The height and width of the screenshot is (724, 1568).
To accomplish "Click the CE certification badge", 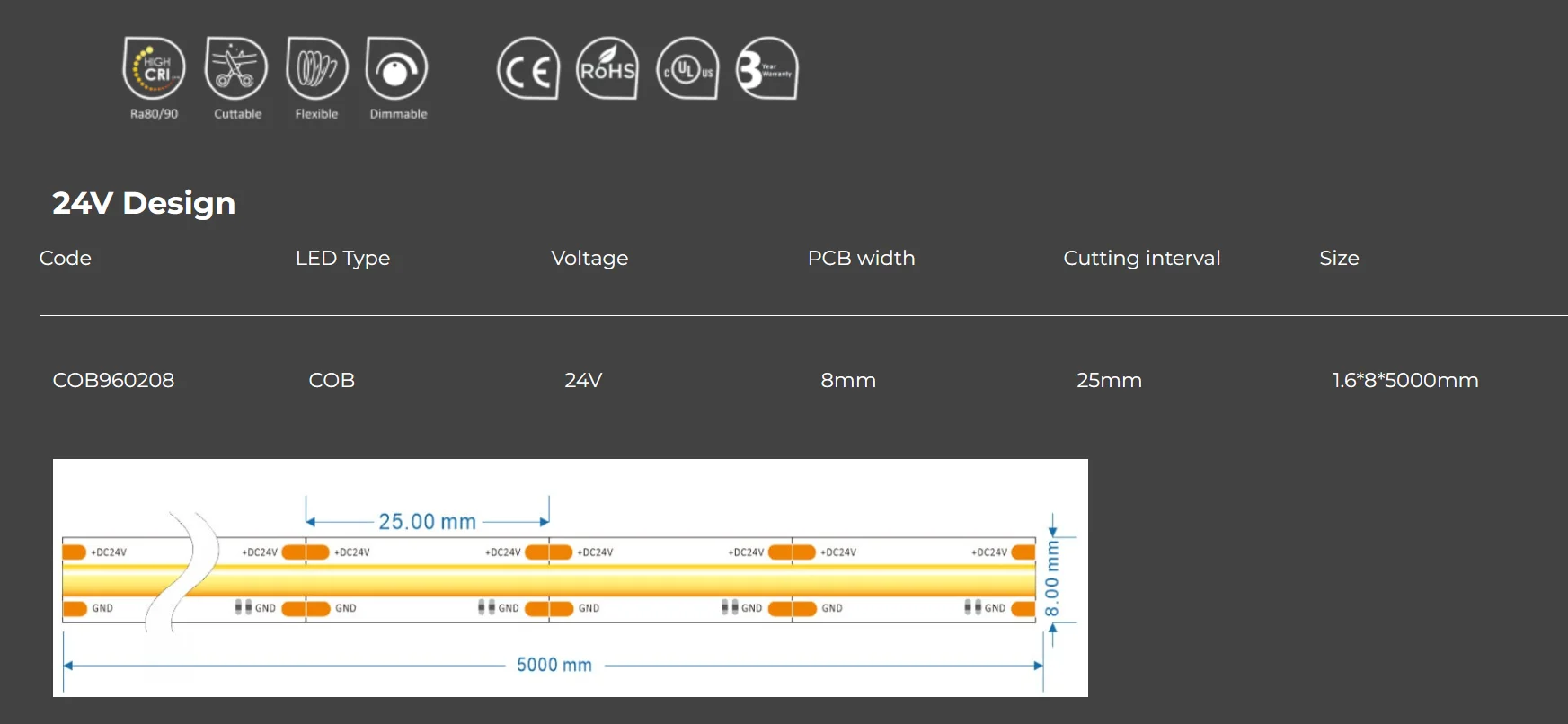I will (x=528, y=68).
